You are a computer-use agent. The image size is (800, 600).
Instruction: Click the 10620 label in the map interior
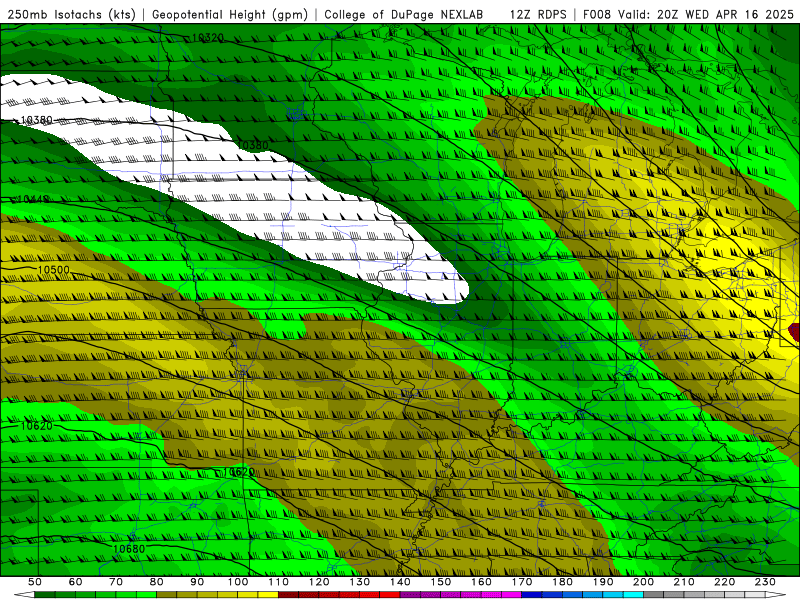pyautogui.click(x=239, y=472)
